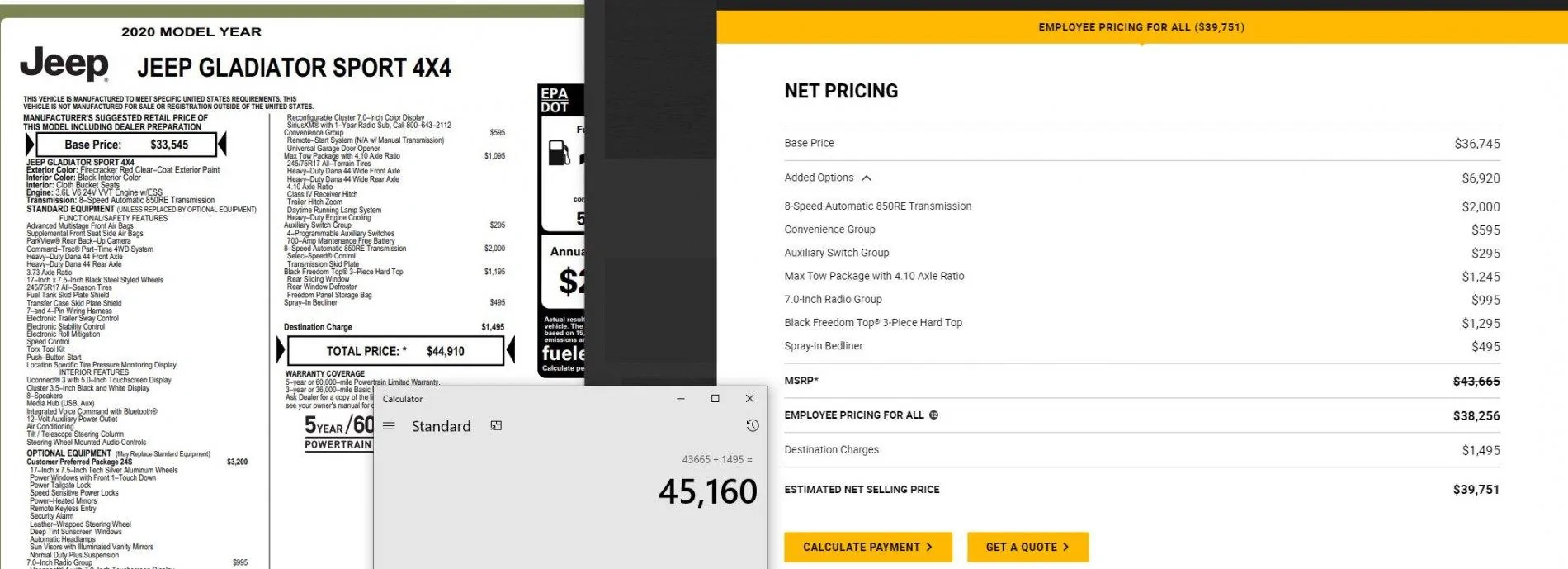This screenshot has height=569, width=1568.
Task: Click the Calculator result 45,160 display
Action: [707, 492]
